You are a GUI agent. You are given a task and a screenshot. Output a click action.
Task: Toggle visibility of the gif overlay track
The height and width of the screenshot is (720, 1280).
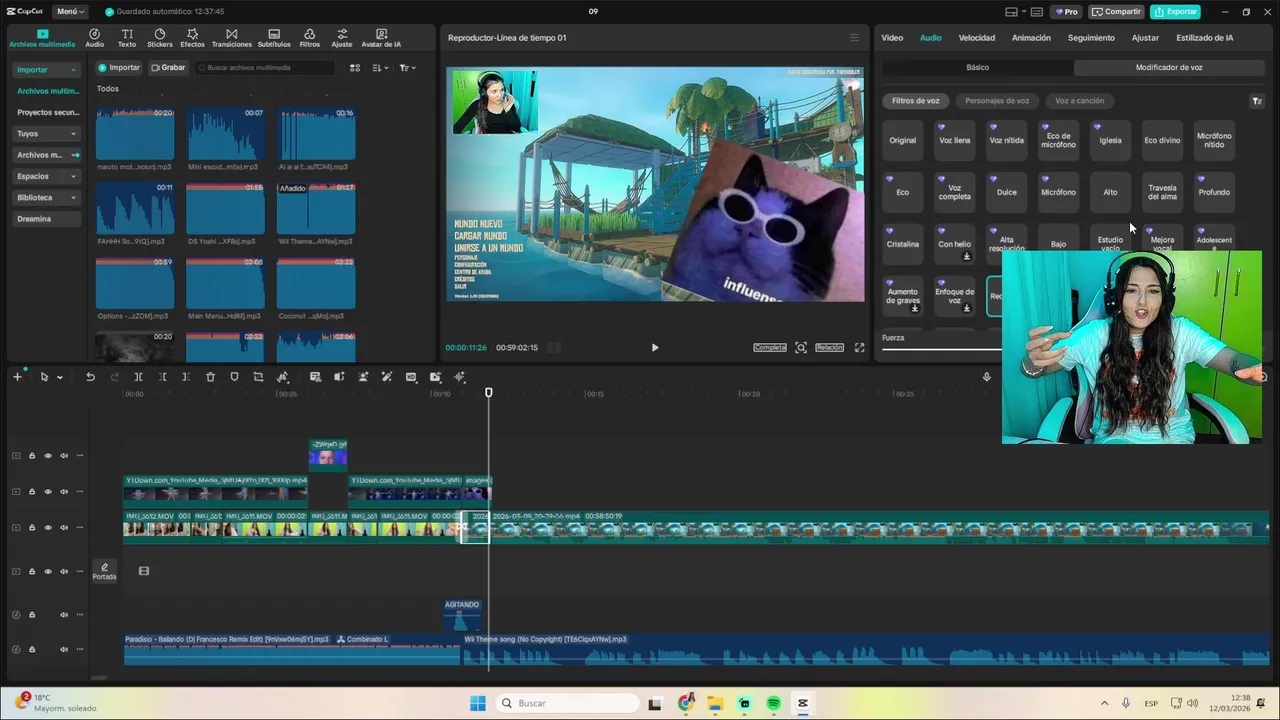click(47, 456)
